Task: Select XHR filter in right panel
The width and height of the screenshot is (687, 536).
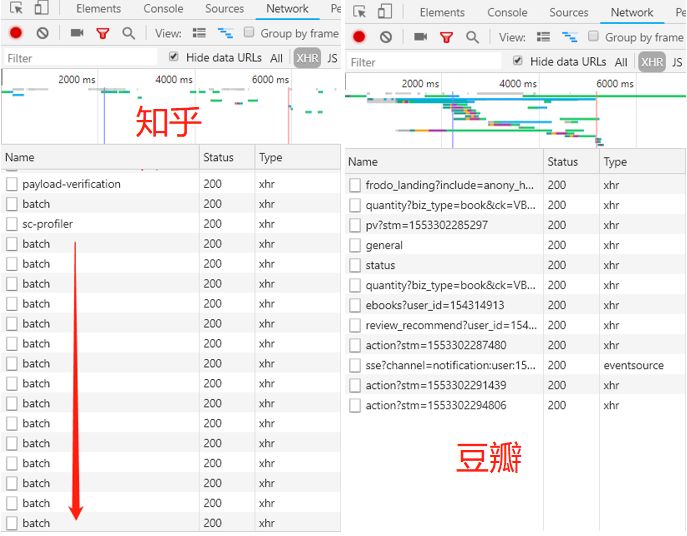Action: click(652, 62)
